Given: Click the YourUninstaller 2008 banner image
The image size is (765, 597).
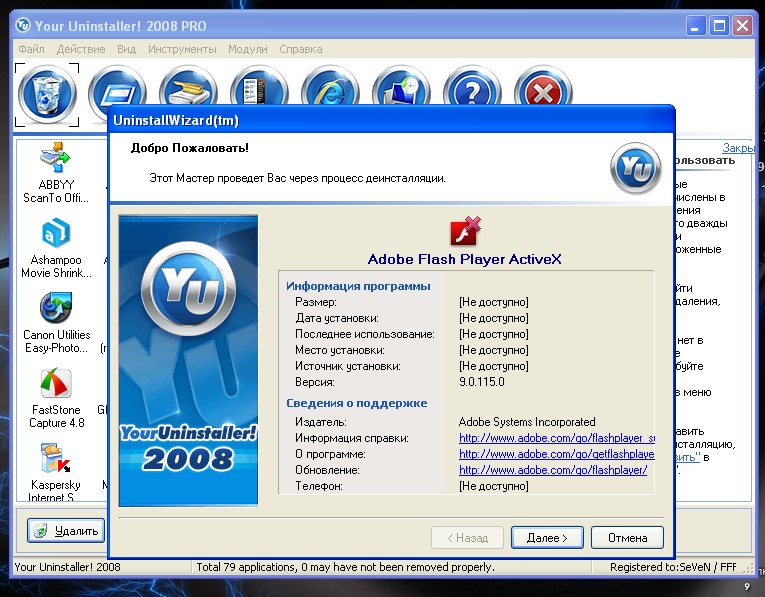Looking at the screenshot, I should (x=188, y=360).
